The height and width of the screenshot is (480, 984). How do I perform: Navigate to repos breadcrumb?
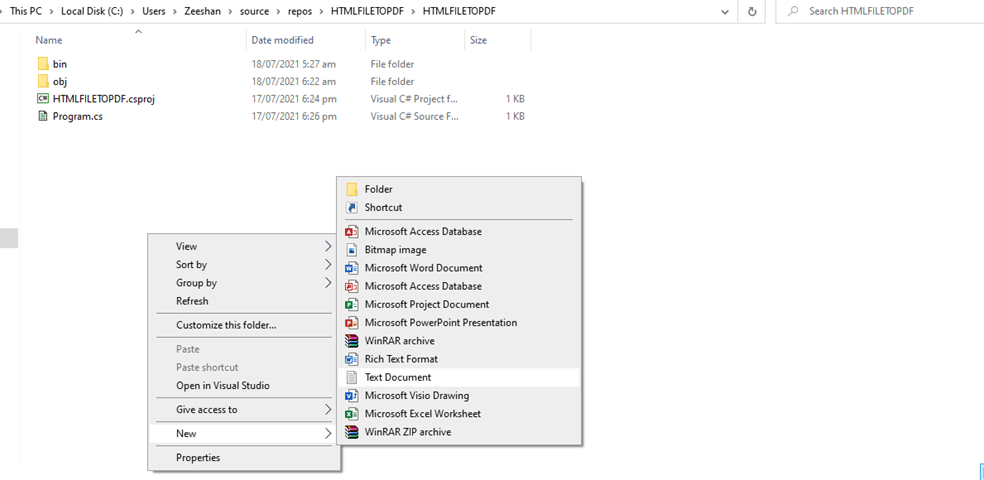click(300, 11)
